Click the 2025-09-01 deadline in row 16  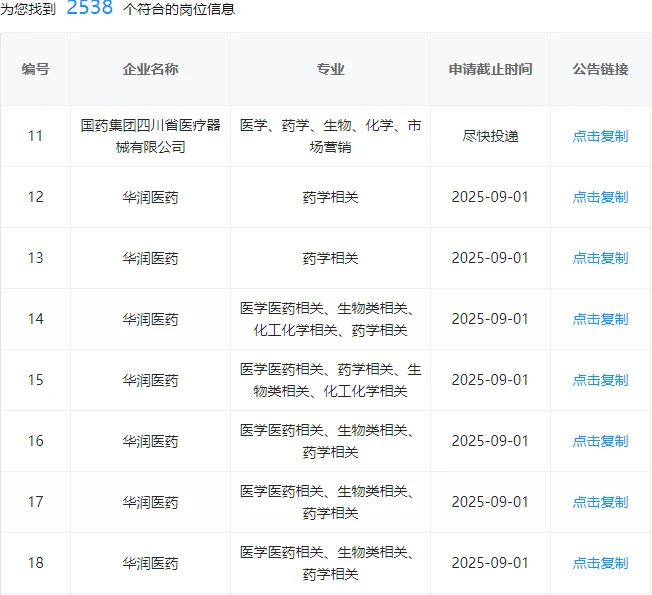(x=490, y=441)
